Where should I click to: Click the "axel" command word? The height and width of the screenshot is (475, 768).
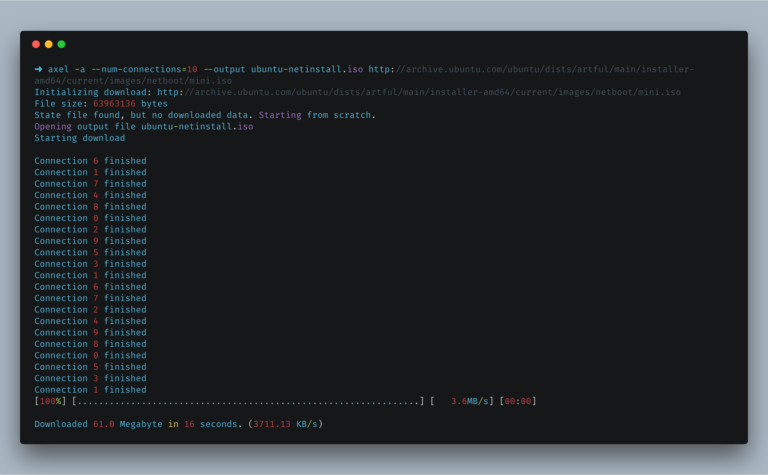coord(58,69)
